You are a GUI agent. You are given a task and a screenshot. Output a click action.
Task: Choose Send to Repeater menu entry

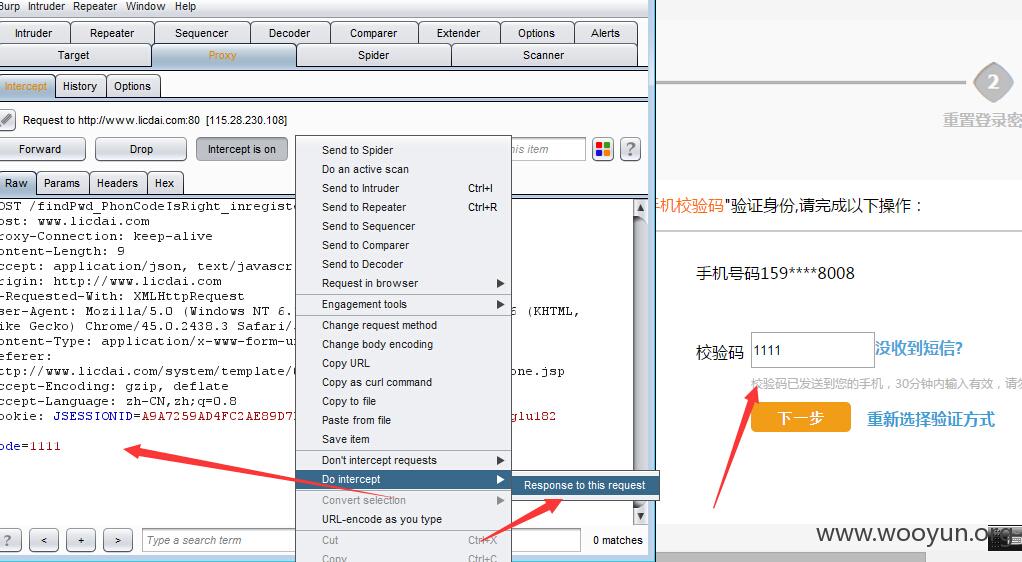(403, 207)
